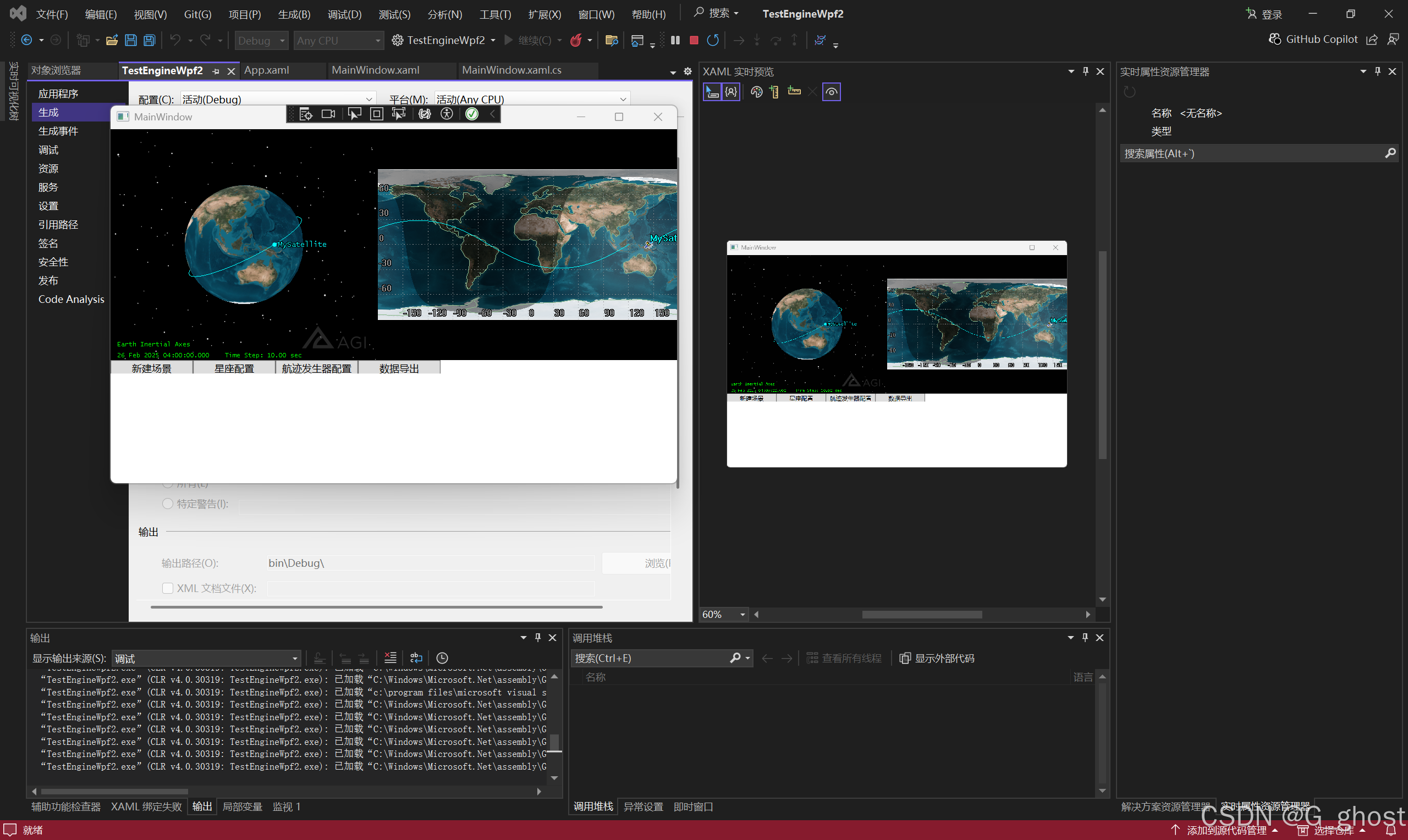
Task: Click the 搜索属性 search field
Action: (x=1251, y=153)
